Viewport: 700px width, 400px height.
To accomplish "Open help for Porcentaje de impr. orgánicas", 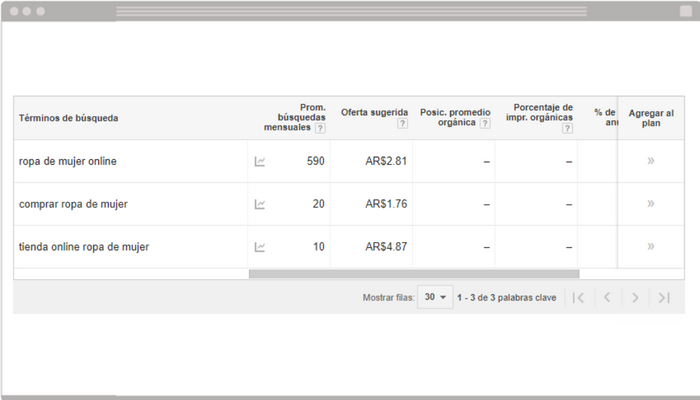I will click(567, 128).
